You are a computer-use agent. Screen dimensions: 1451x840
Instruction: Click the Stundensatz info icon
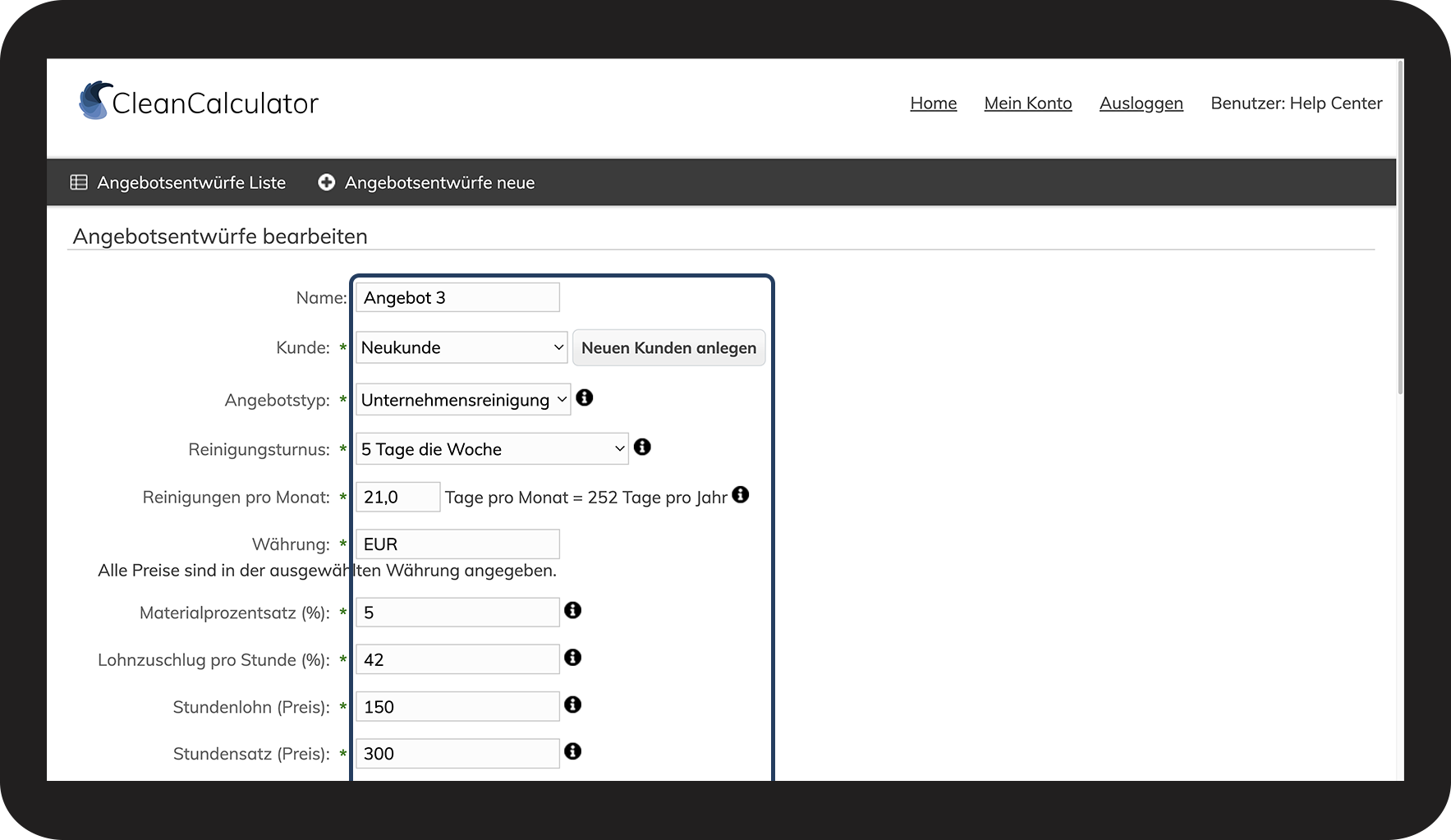573,751
